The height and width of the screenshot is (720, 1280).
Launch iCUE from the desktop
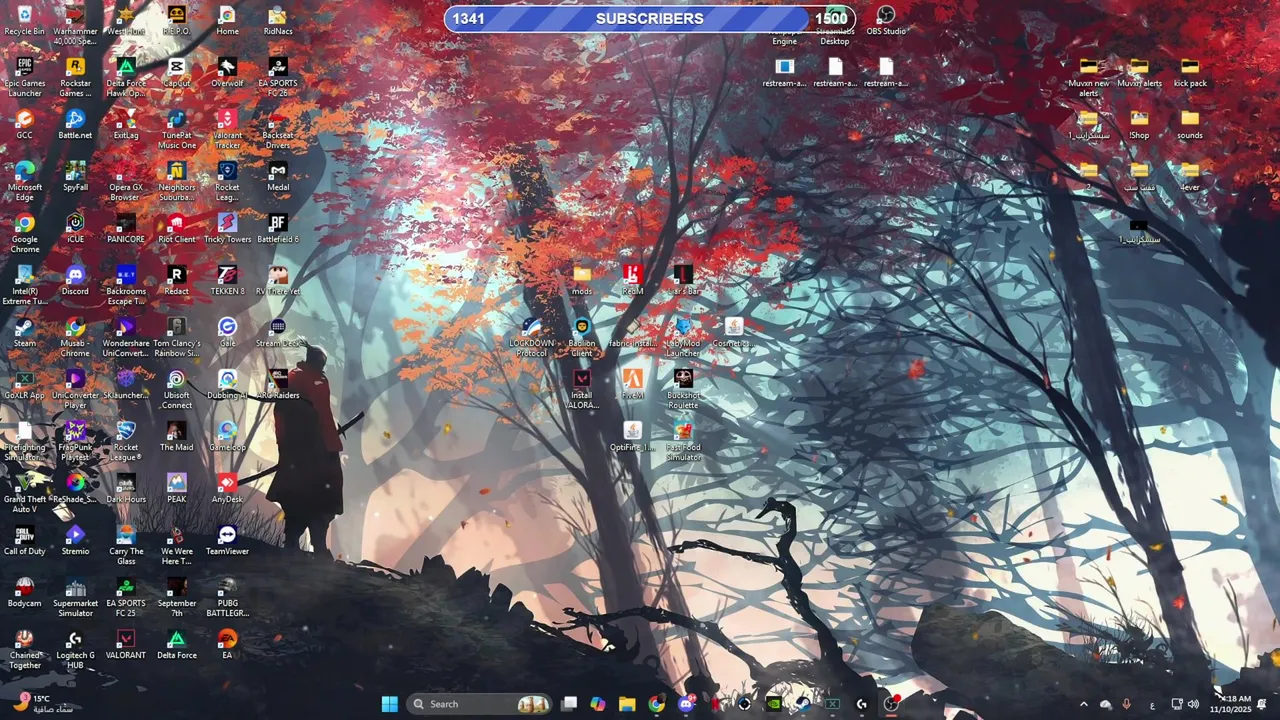click(x=75, y=228)
